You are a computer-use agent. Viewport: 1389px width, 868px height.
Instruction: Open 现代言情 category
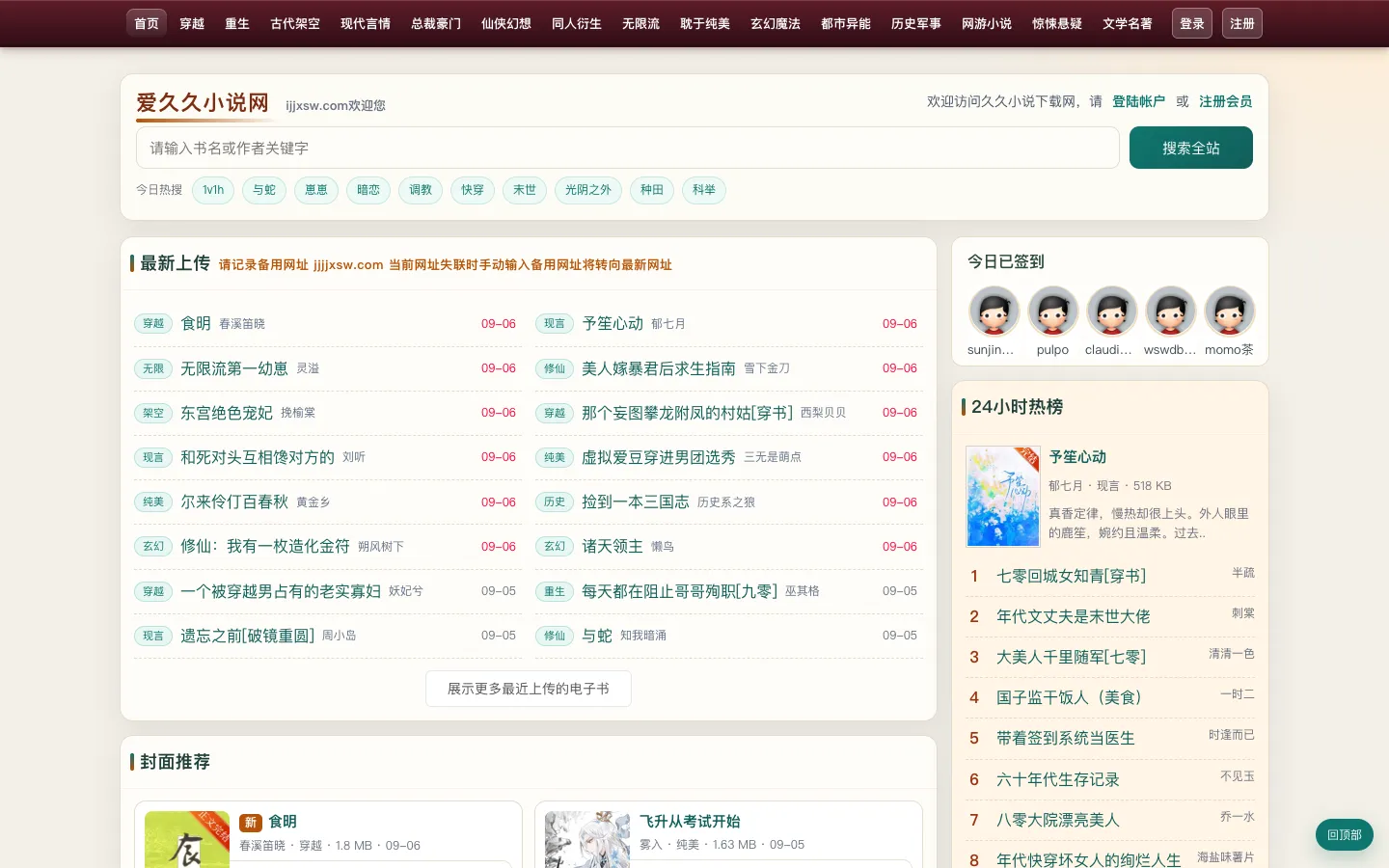pyautogui.click(x=366, y=23)
